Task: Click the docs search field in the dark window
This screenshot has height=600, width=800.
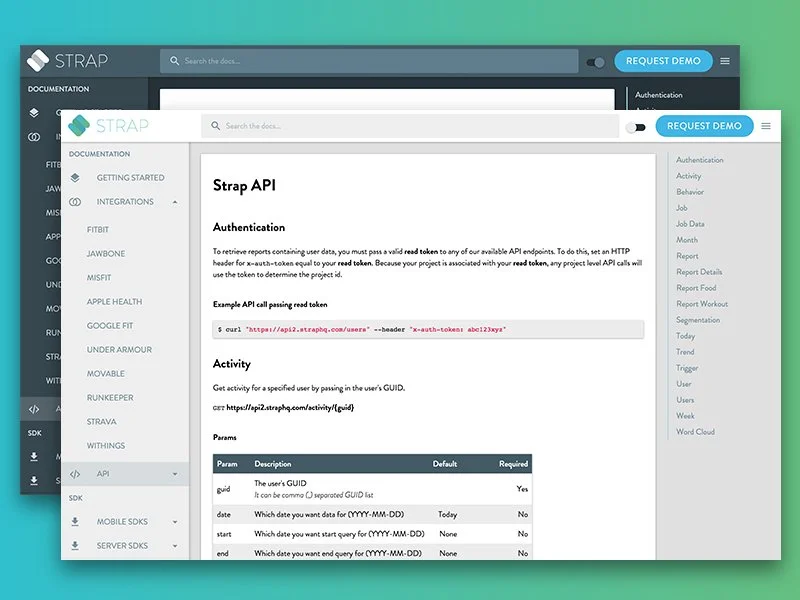Action: 369,61
